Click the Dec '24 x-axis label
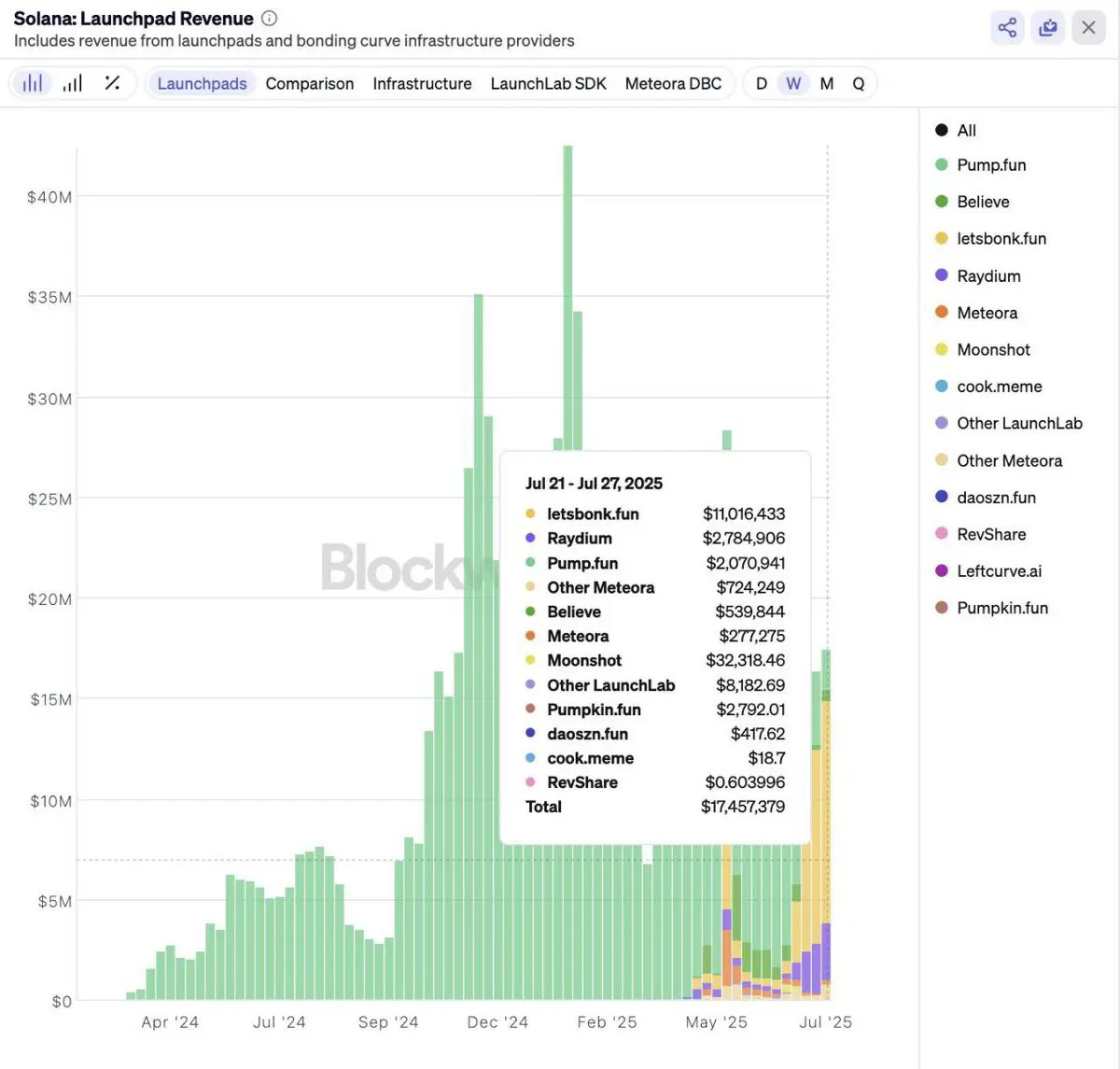This screenshot has height=1069, width=1120. [x=497, y=1022]
